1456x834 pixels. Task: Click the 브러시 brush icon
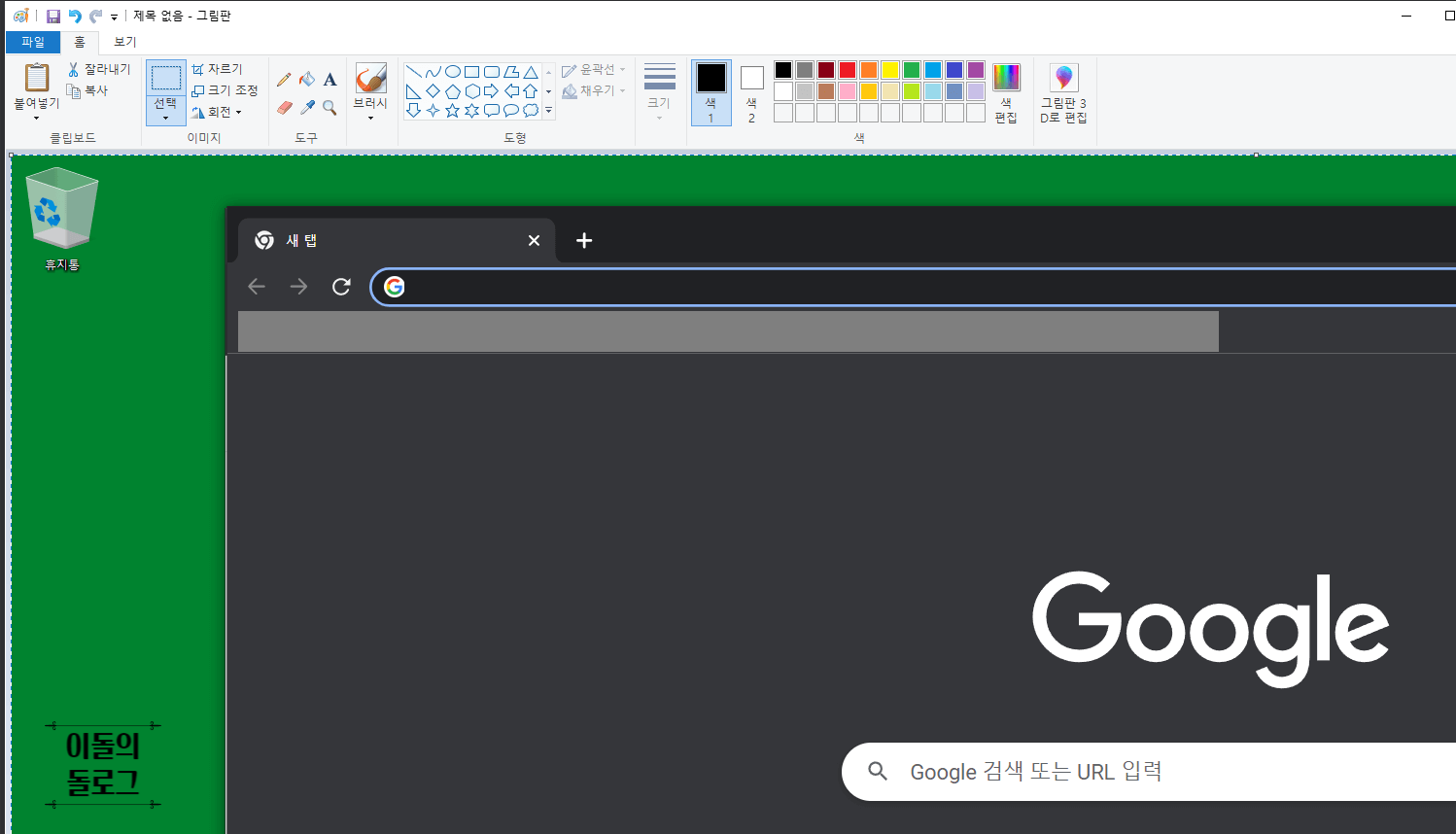click(x=370, y=78)
